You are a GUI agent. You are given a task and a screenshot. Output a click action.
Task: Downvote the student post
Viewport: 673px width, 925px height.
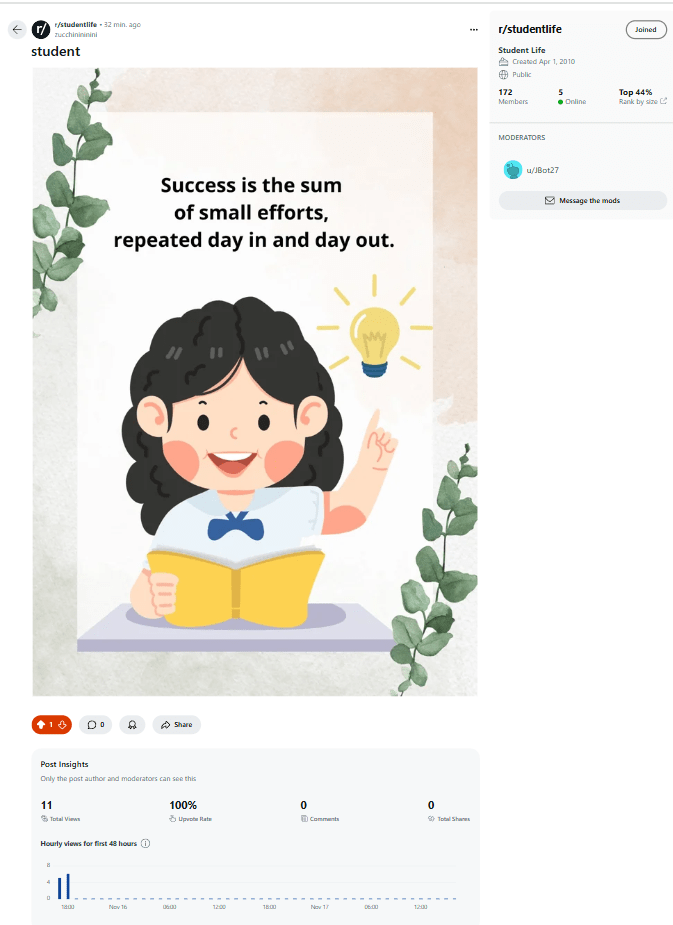pos(62,724)
